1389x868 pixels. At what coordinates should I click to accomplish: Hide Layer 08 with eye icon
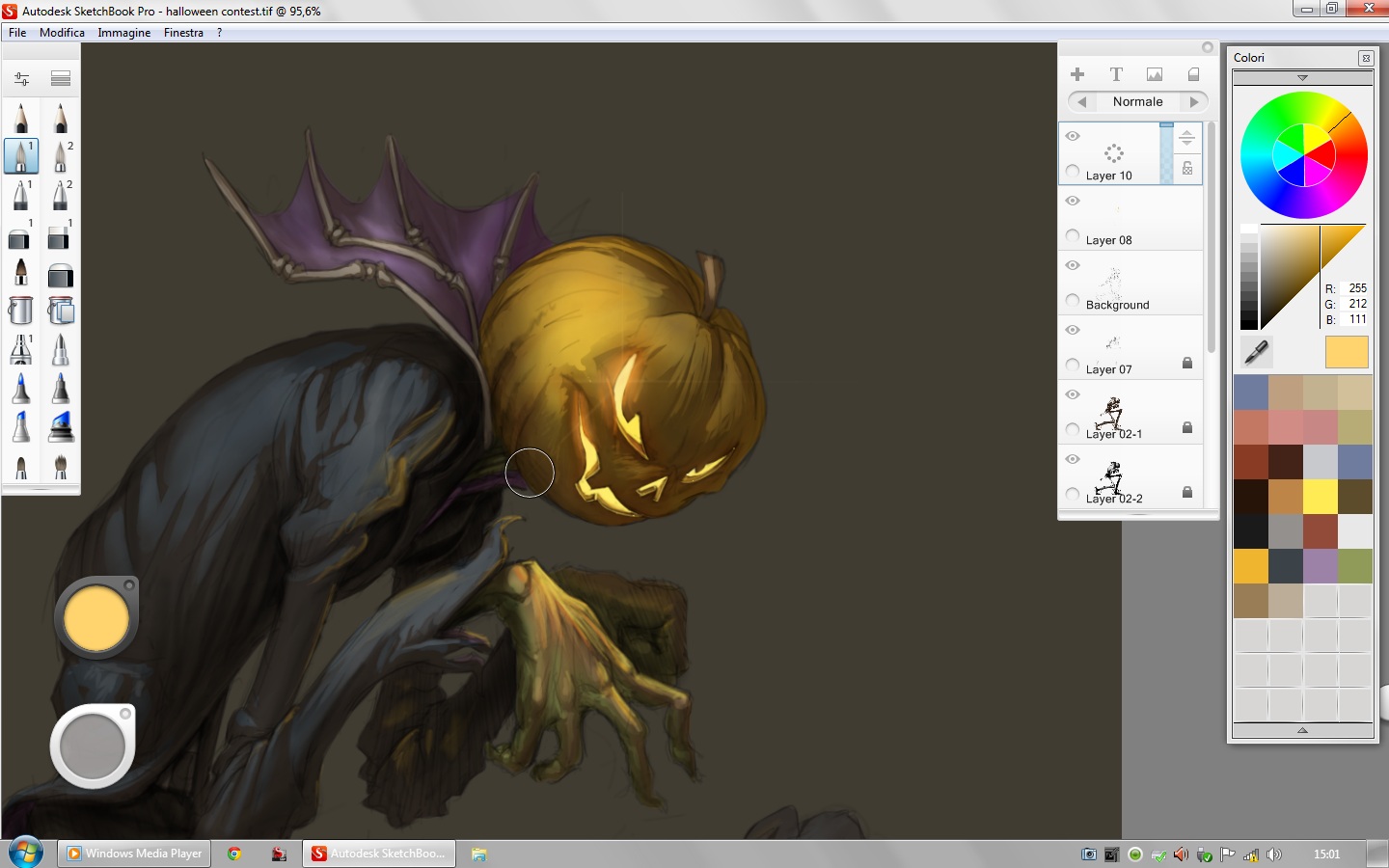click(1073, 201)
